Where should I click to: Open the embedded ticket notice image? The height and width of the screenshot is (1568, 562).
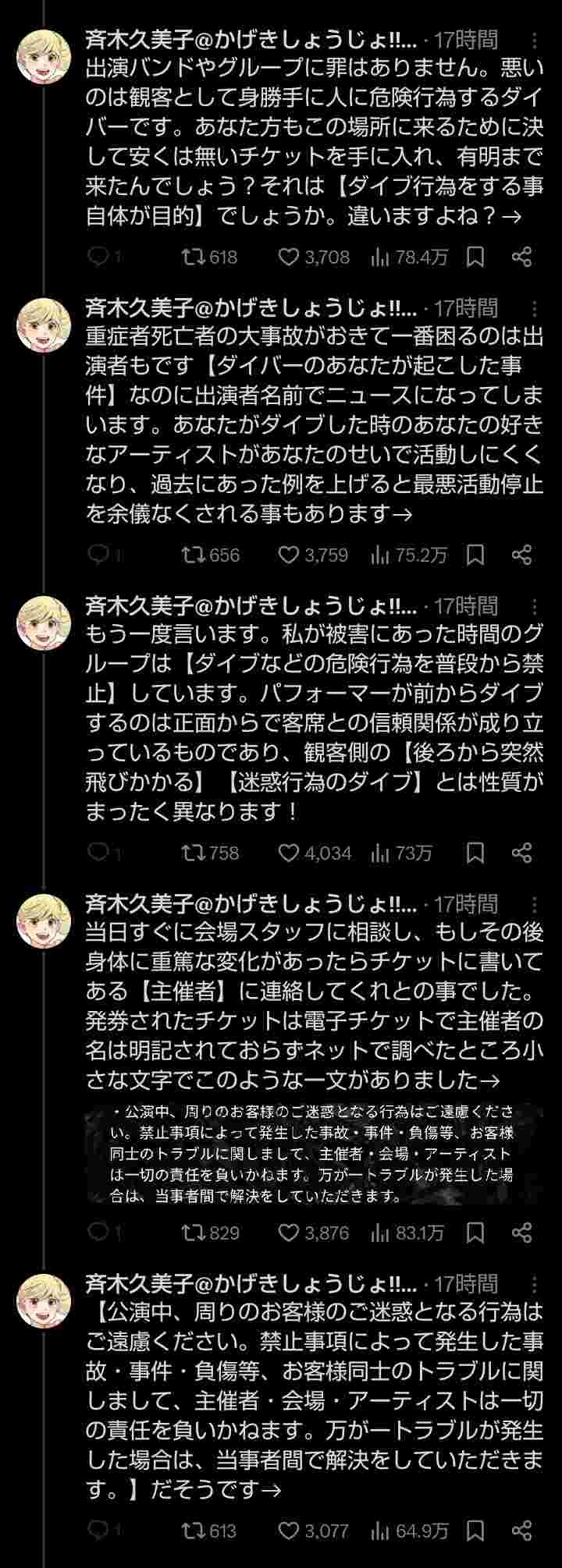[x=315, y=1153]
